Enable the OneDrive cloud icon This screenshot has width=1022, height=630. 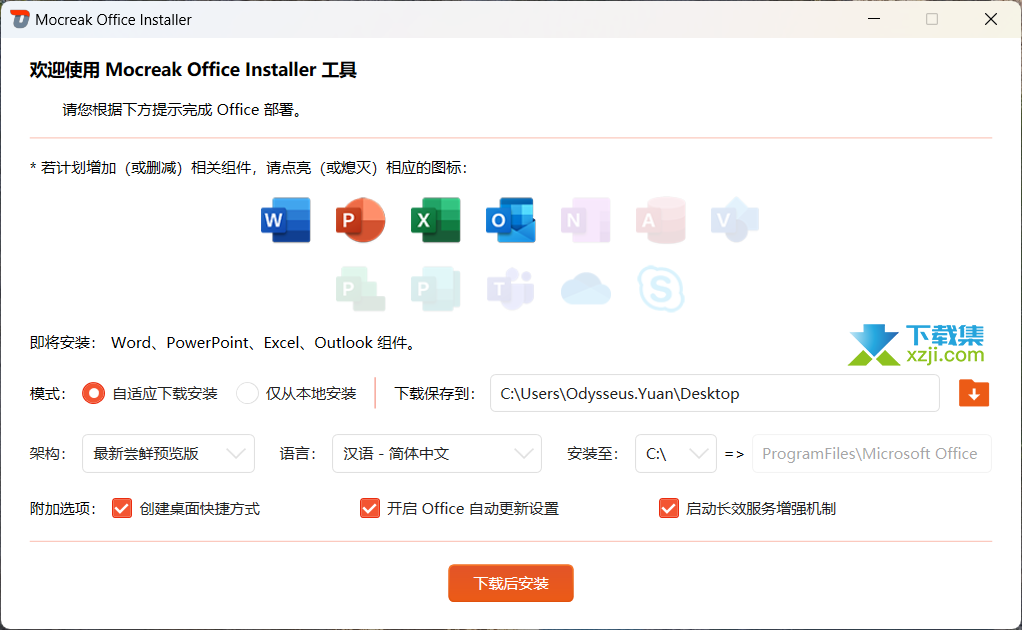pyautogui.click(x=585, y=289)
